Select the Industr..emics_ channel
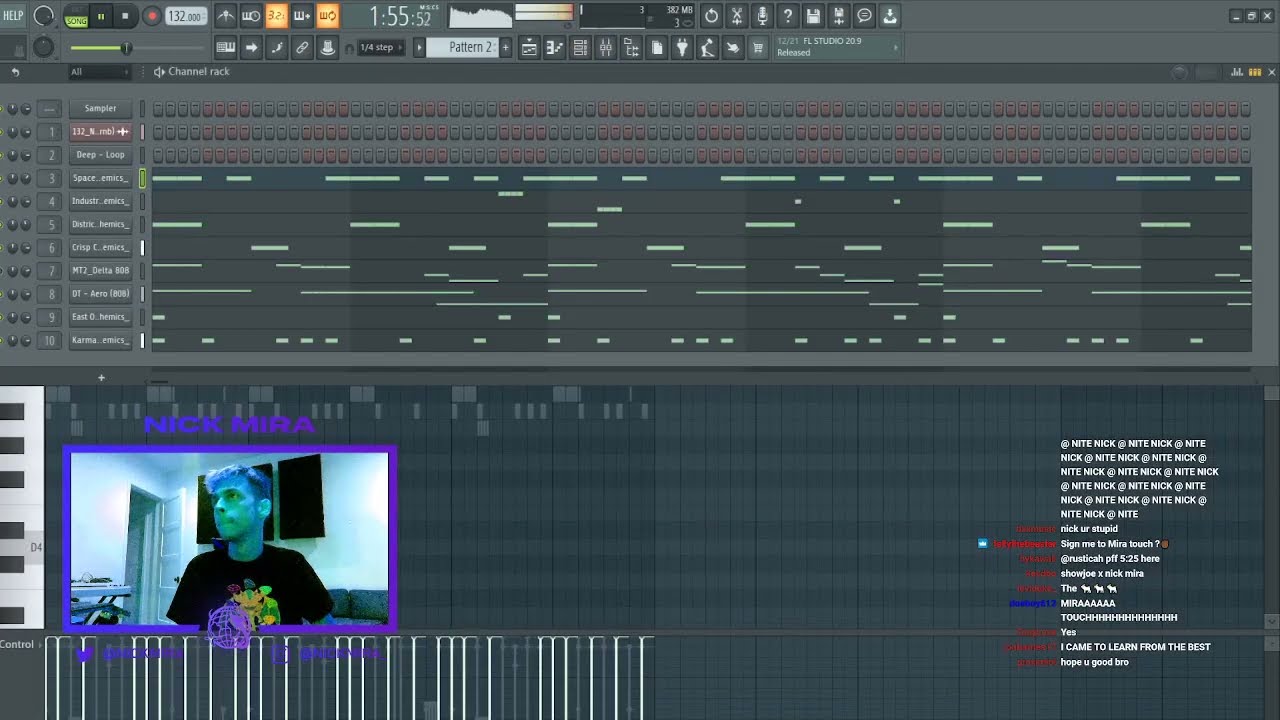 point(100,201)
